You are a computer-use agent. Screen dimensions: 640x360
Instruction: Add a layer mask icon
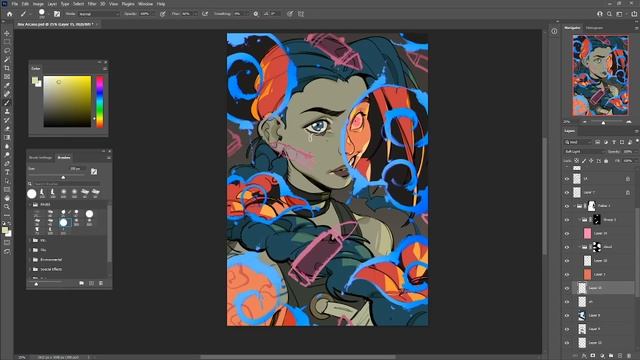pyautogui.click(x=593, y=356)
